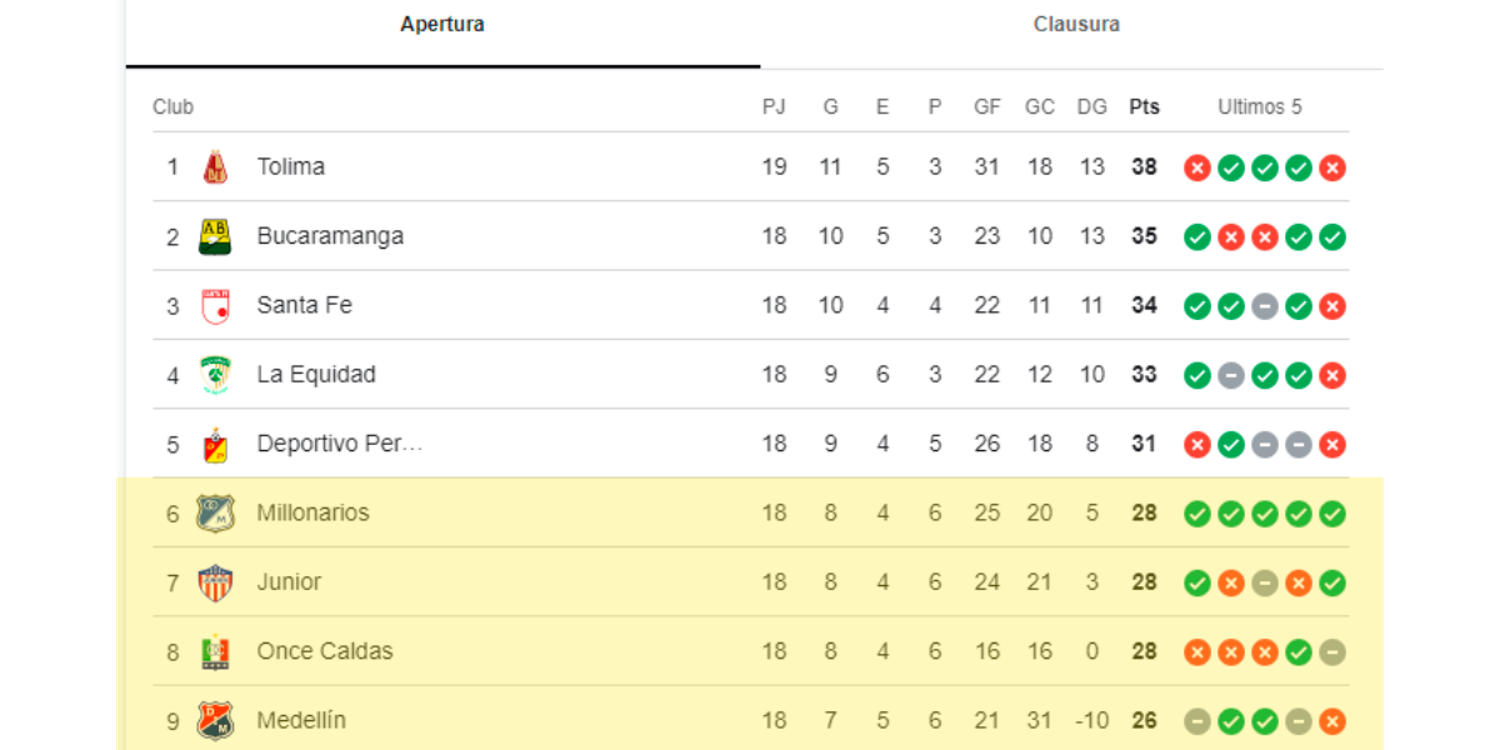Click the Millonarios crest icon
Screen dimensions: 1500x750
coord(215,513)
